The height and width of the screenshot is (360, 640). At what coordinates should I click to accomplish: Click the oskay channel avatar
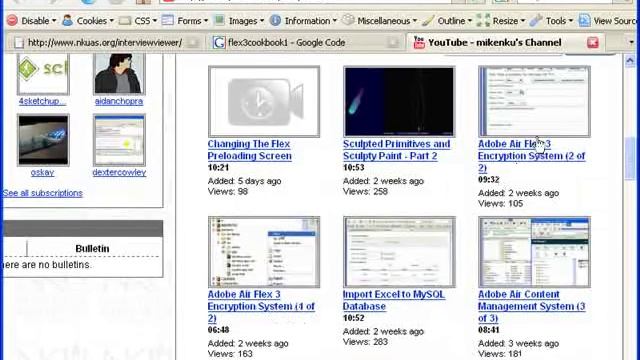pos(43,140)
